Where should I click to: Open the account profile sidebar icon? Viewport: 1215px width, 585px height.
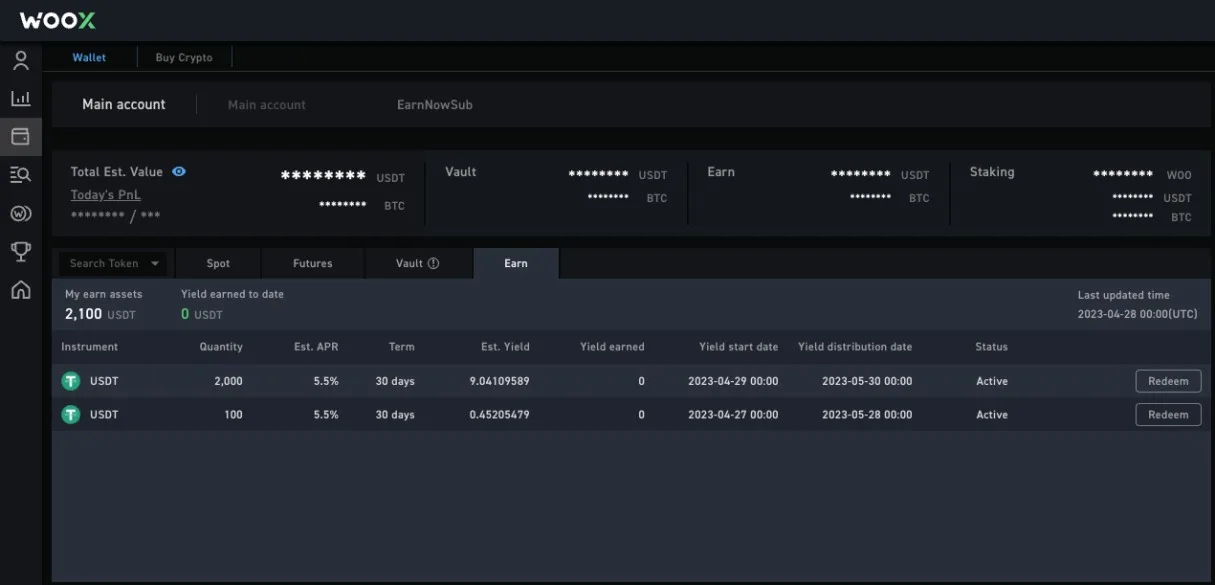point(20,60)
